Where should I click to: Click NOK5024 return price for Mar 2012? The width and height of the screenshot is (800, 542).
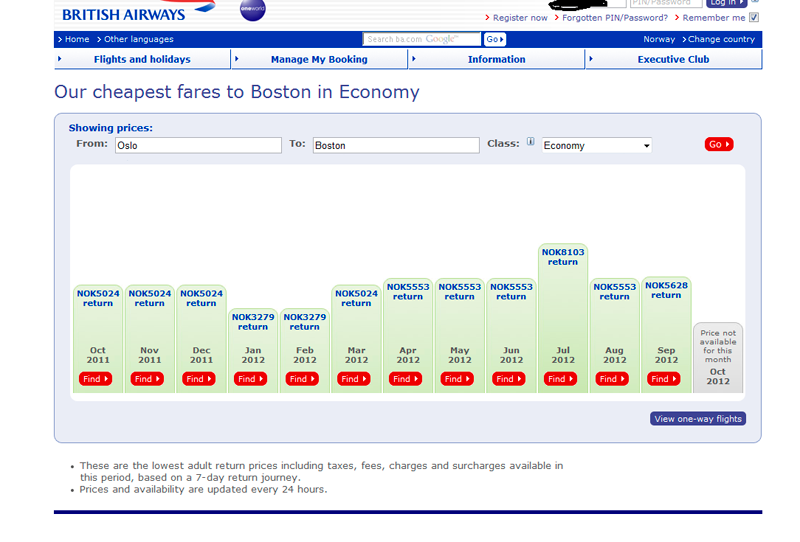click(x=356, y=298)
